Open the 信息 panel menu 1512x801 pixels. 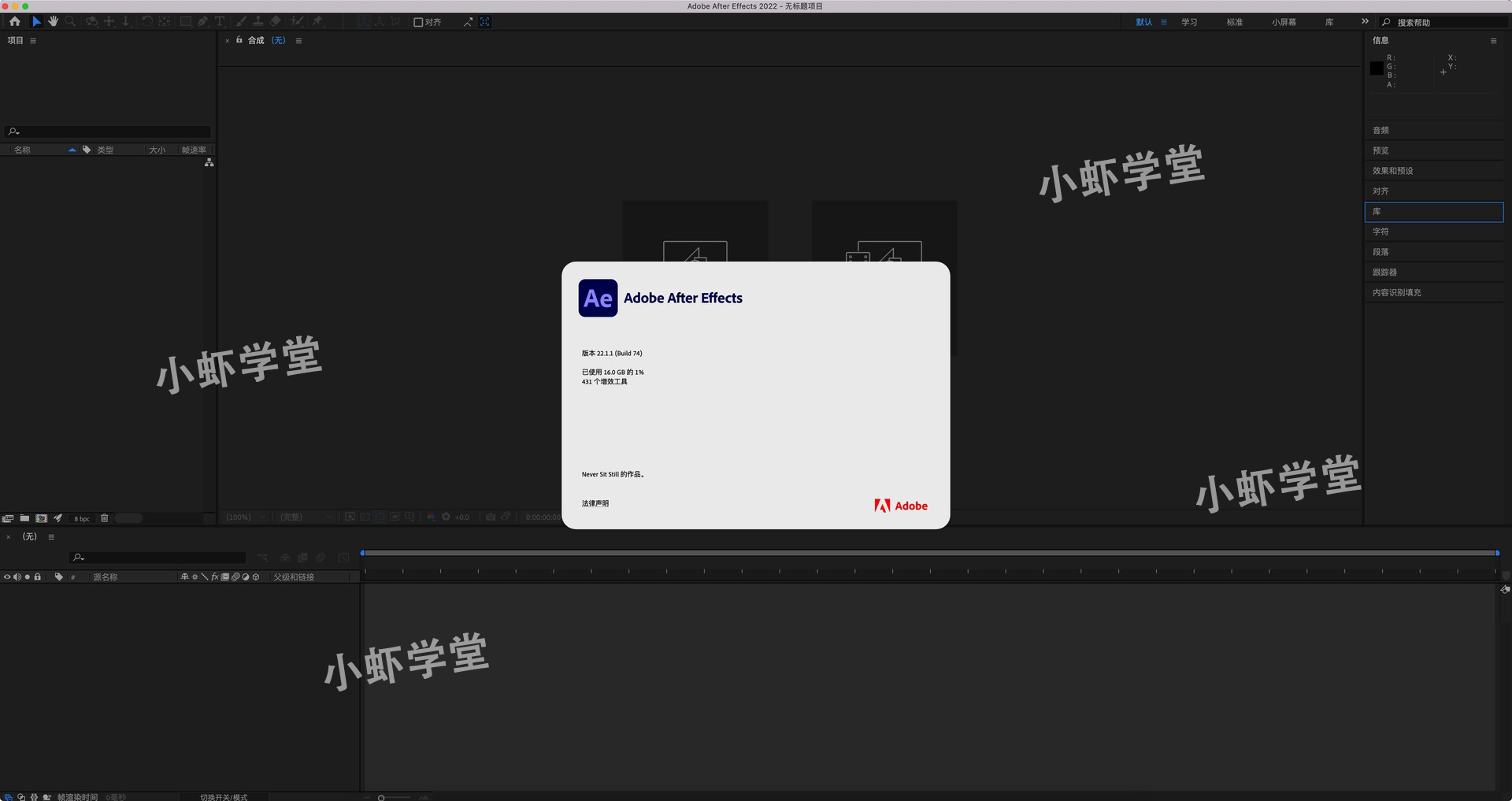tap(1493, 41)
